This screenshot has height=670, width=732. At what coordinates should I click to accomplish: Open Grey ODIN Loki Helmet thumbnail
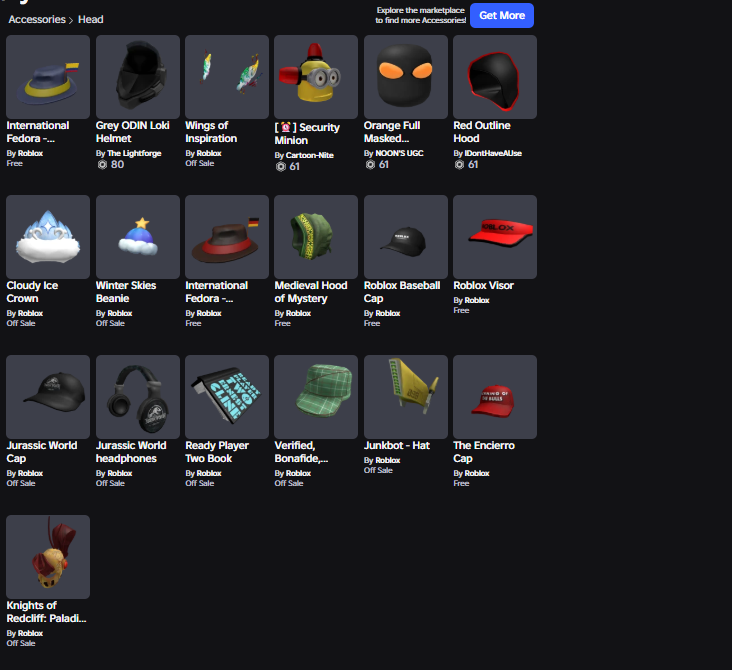point(138,77)
